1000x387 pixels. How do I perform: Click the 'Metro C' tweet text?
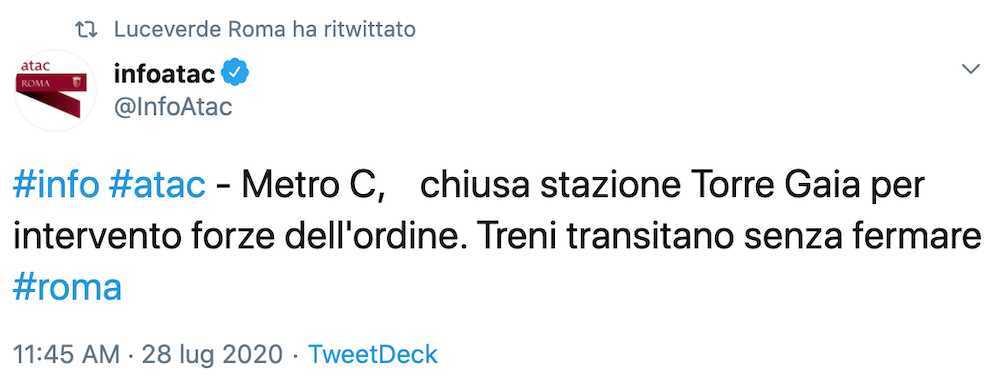[x=313, y=186]
